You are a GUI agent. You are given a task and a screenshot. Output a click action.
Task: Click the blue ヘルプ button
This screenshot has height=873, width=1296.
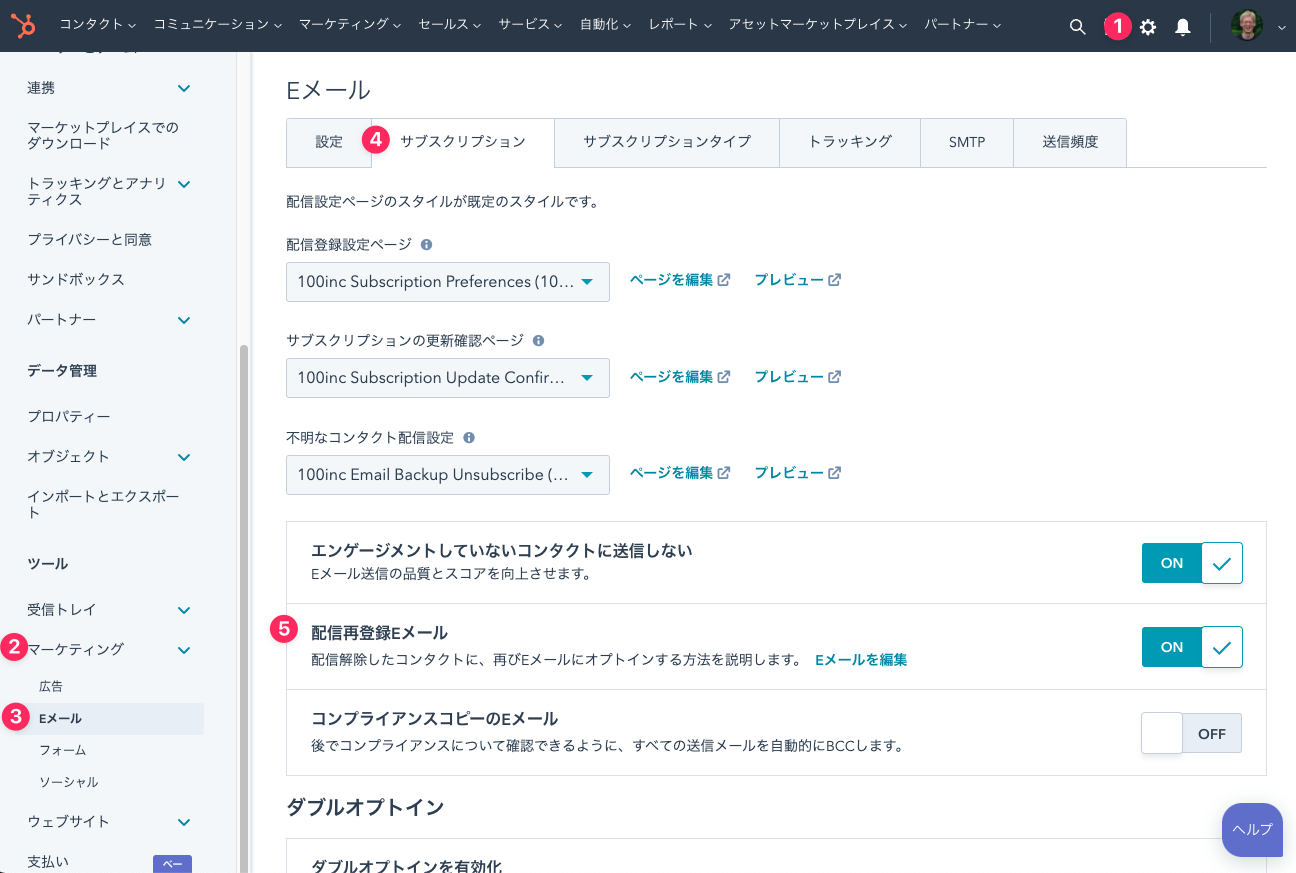(1252, 829)
